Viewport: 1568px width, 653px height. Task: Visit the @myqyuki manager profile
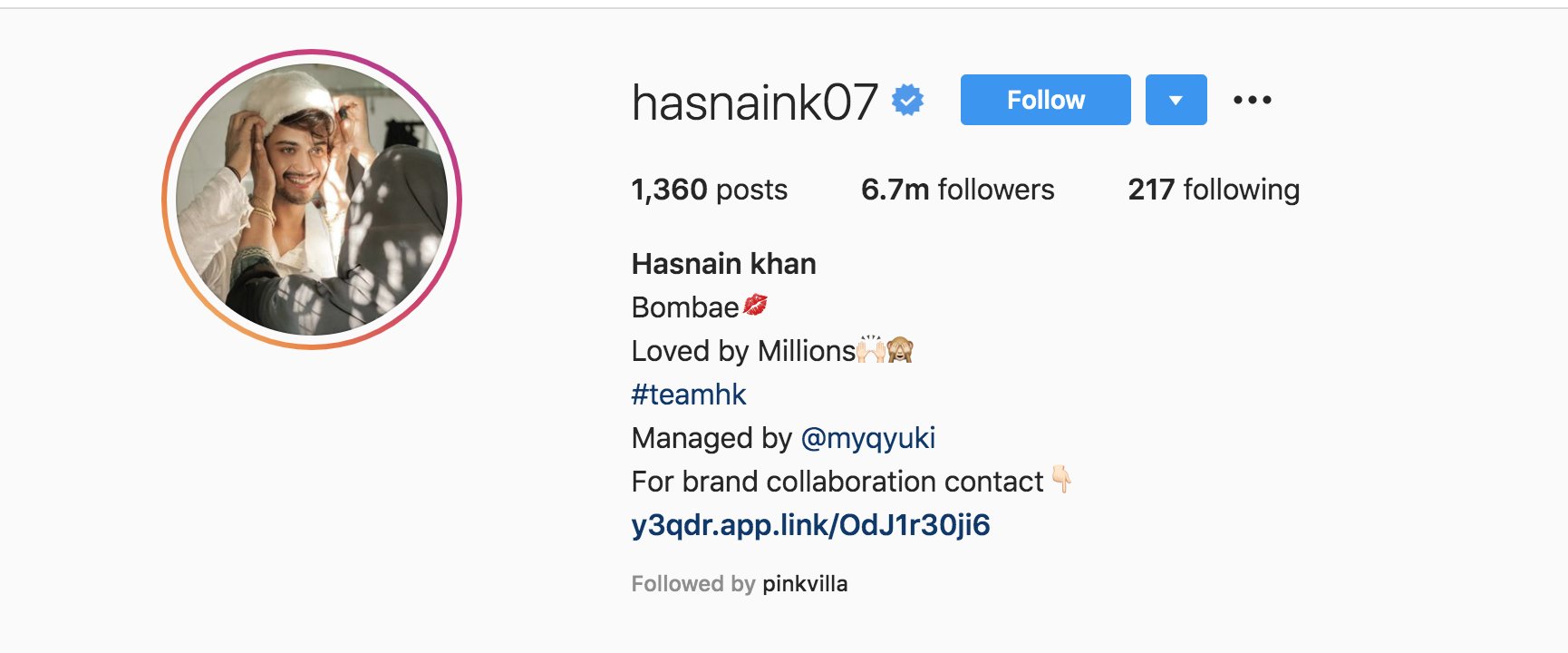coord(868,439)
